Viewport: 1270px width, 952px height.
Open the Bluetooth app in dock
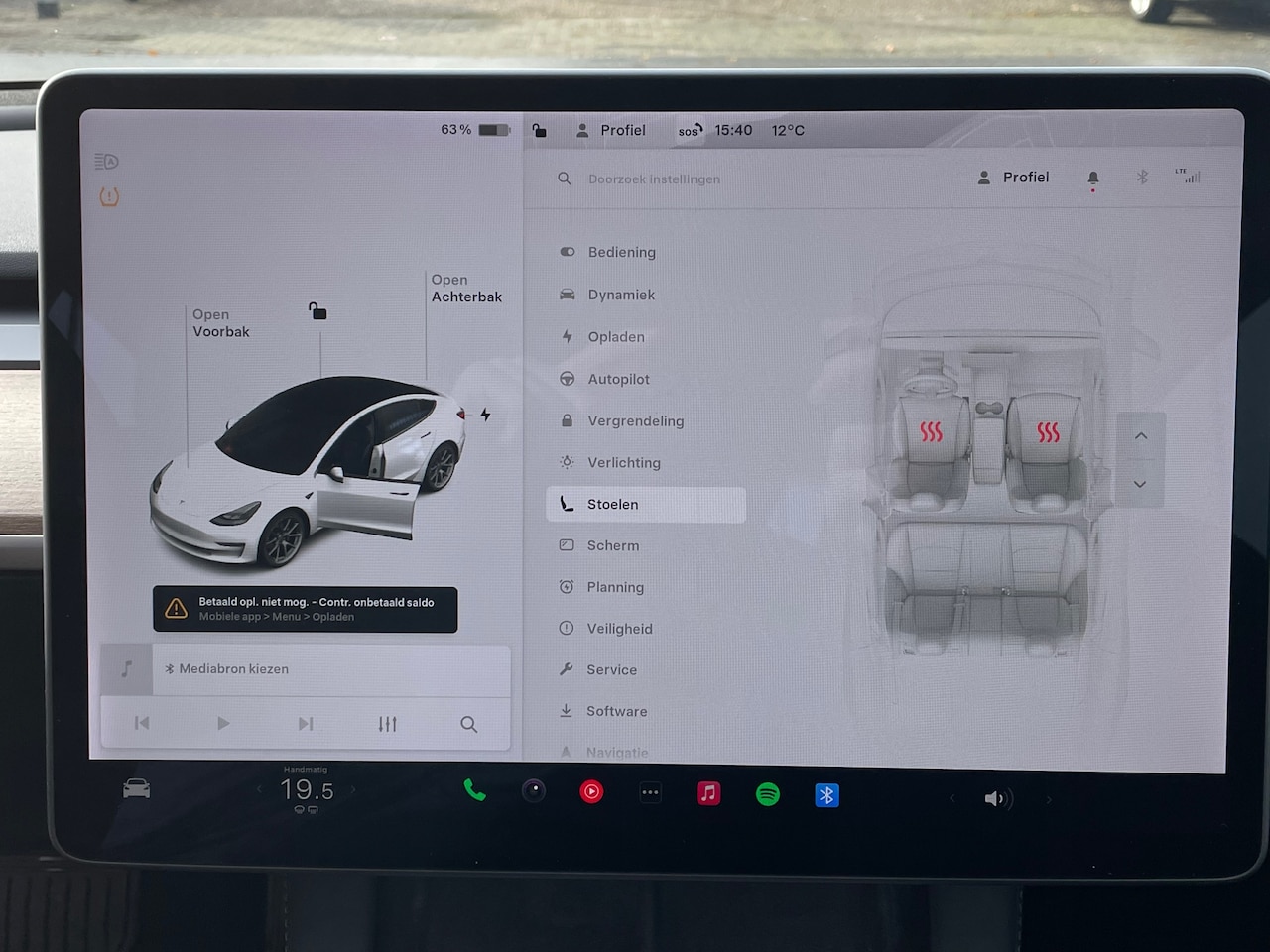click(x=826, y=795)
